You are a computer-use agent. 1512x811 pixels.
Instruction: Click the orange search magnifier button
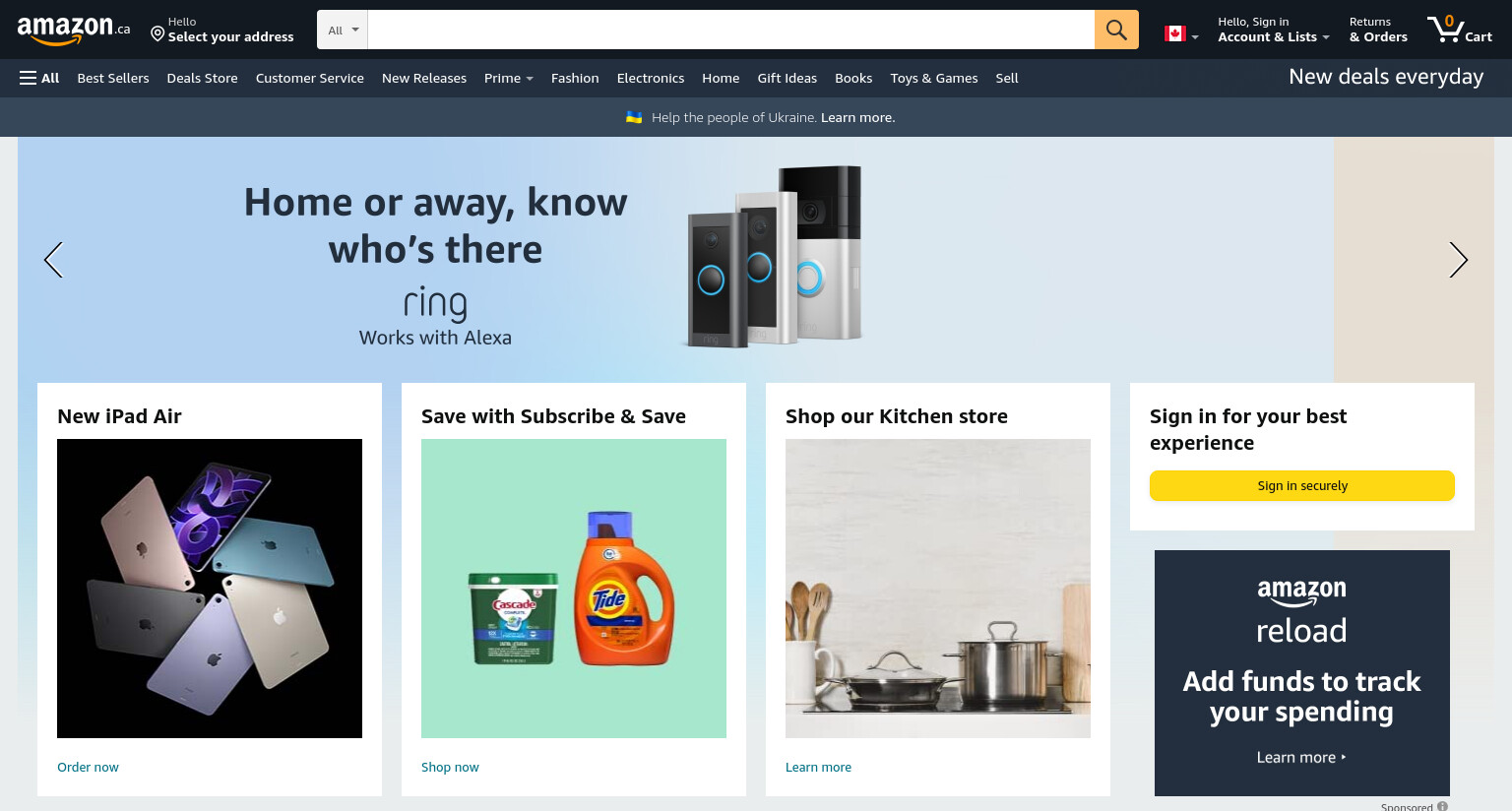[x=1116, y=30]
